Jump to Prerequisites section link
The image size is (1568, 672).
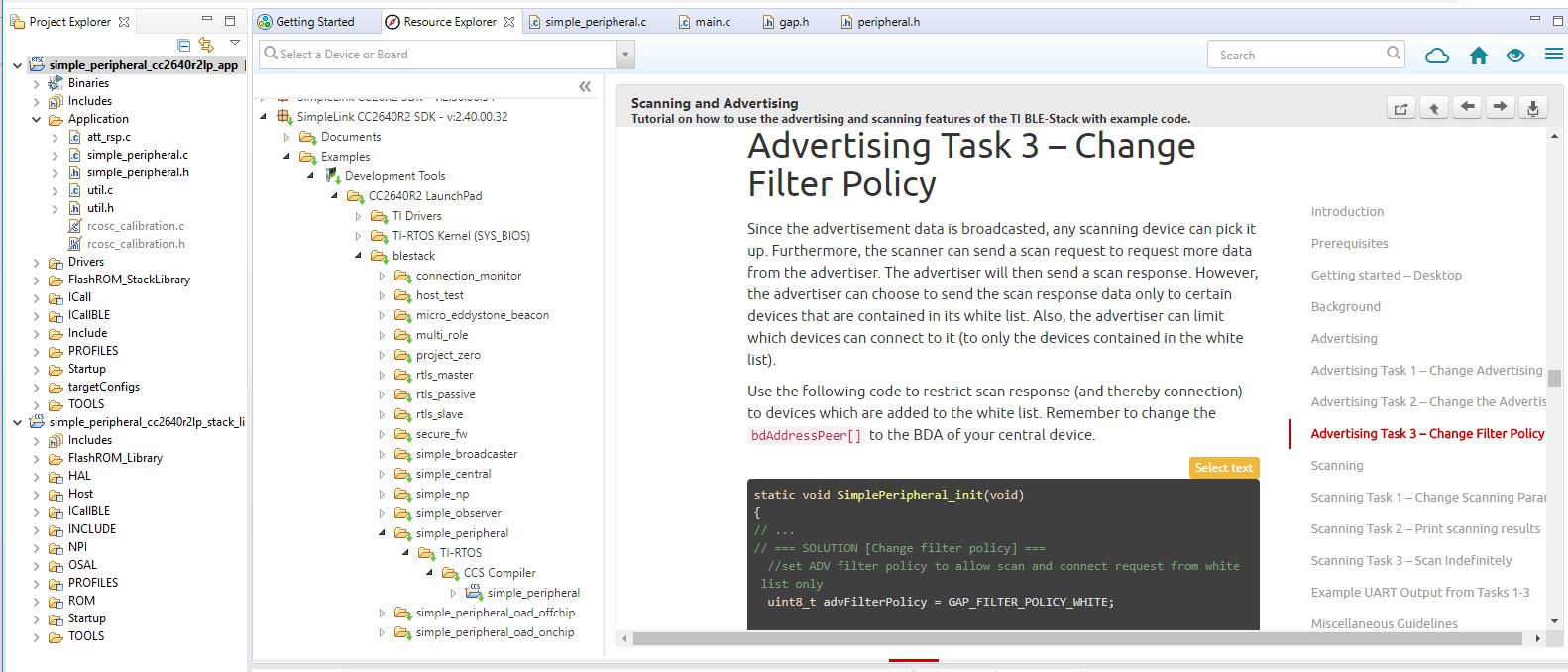(x=1349, y=244)
